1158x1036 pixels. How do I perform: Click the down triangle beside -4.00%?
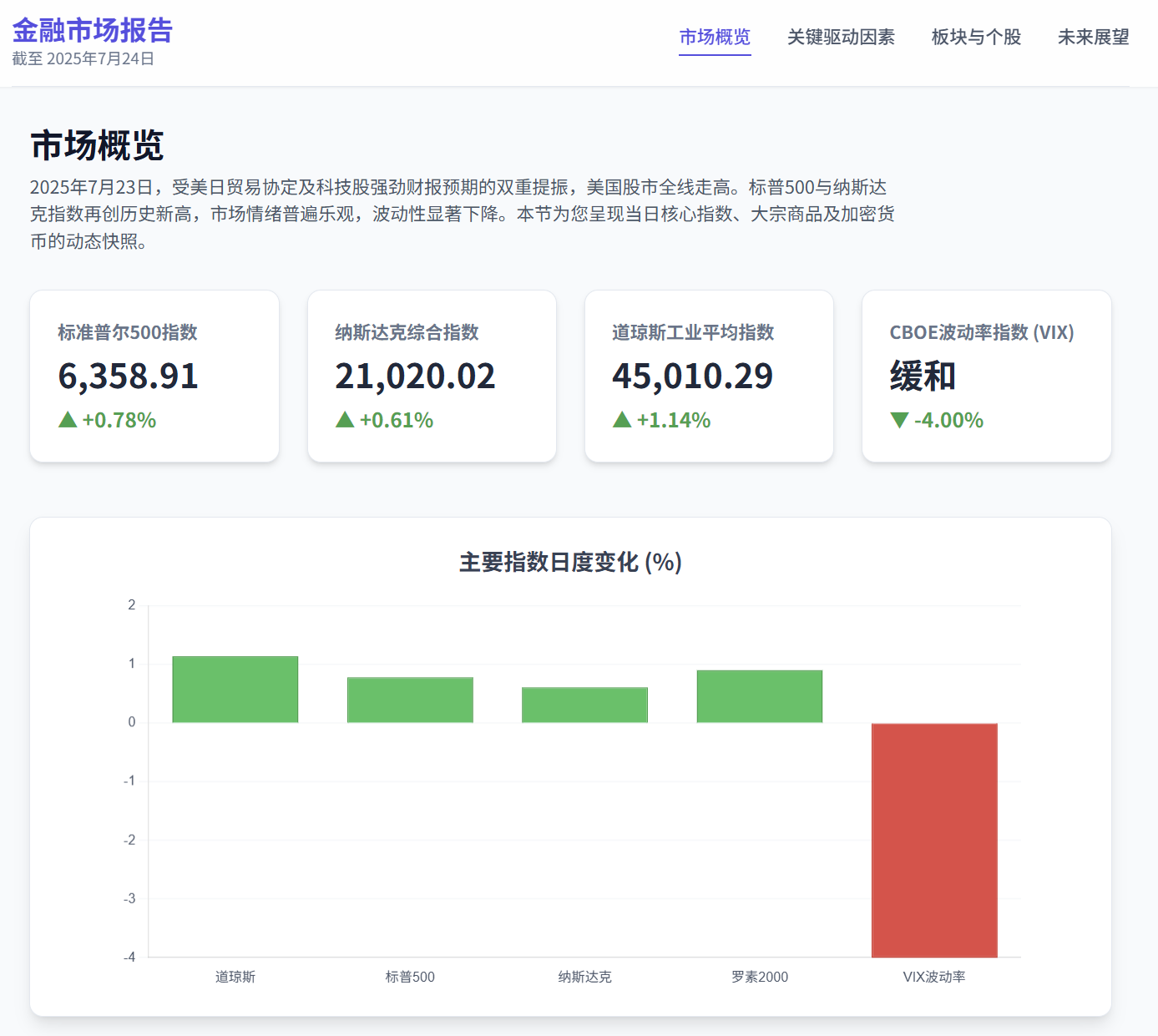899,420
